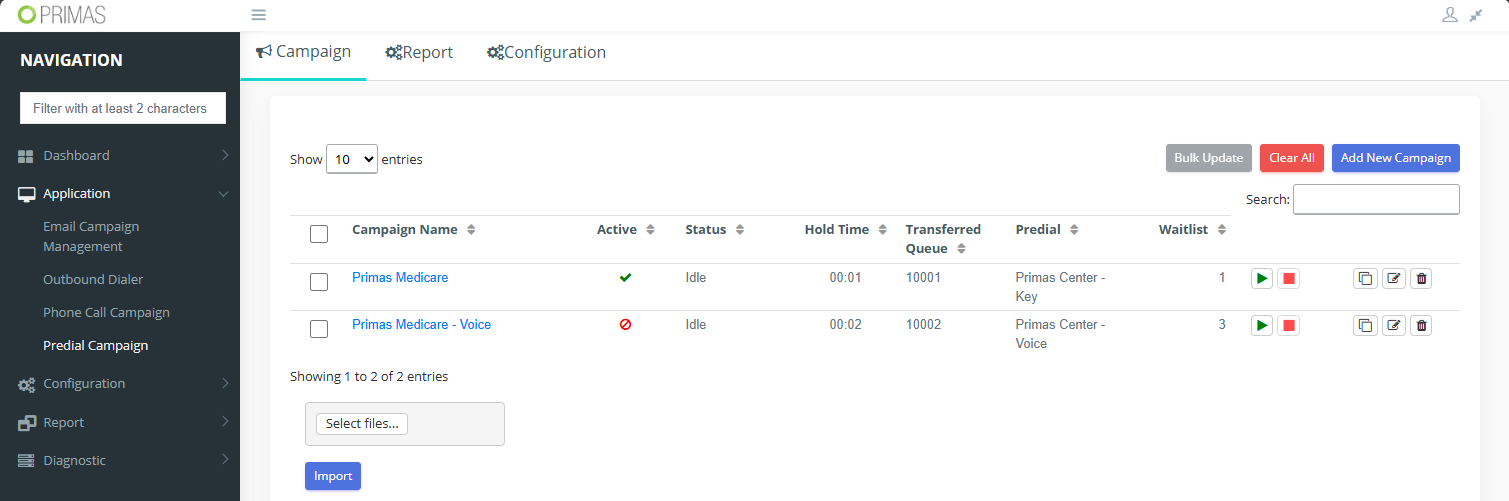Expand the Dashboard navigation section

pos(120,156)
